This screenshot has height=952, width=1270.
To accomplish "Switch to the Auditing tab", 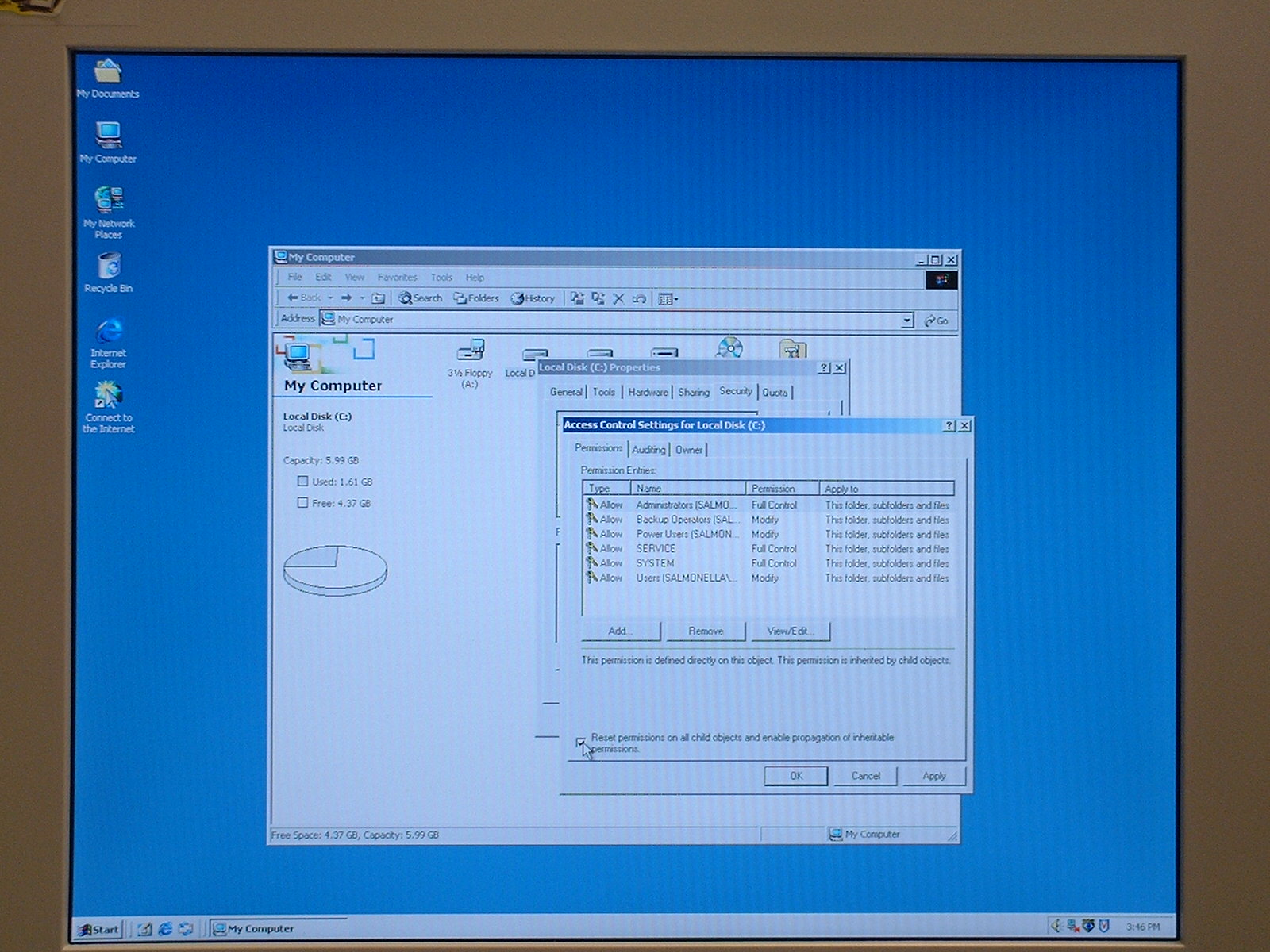I will (648, 450).
